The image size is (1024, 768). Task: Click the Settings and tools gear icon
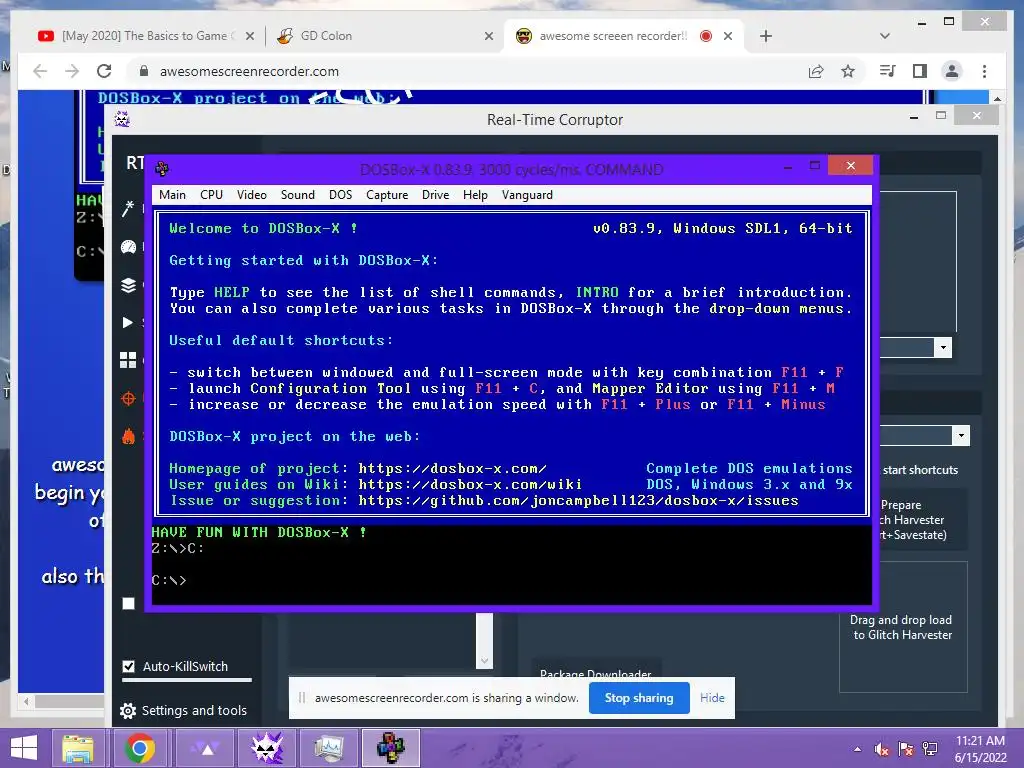[x=128, y=711]
